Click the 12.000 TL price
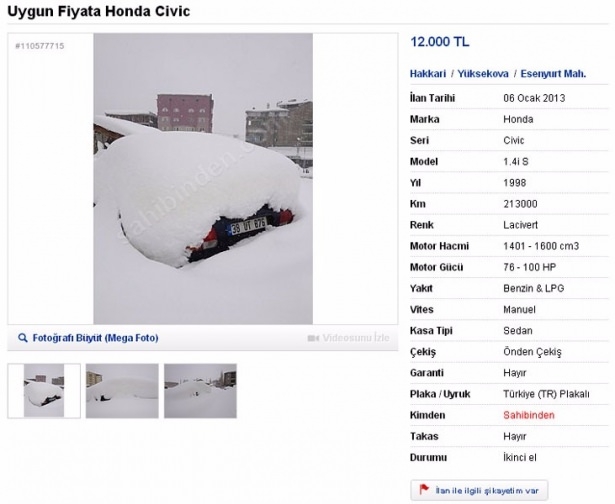615x504 pixels. click(x=440, y=42)
